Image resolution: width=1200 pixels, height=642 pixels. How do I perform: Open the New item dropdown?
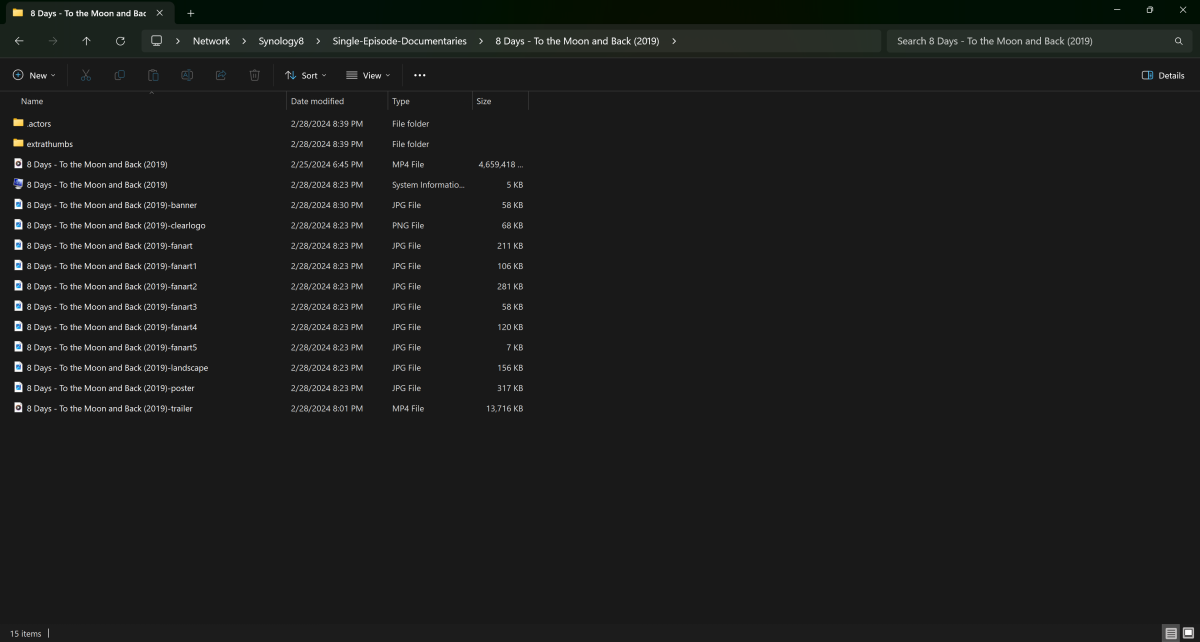[34, 75]
